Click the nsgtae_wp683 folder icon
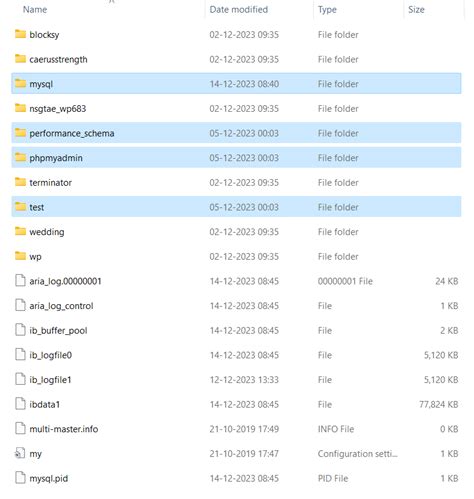474x499 pixels. click(x=20, y=108)
